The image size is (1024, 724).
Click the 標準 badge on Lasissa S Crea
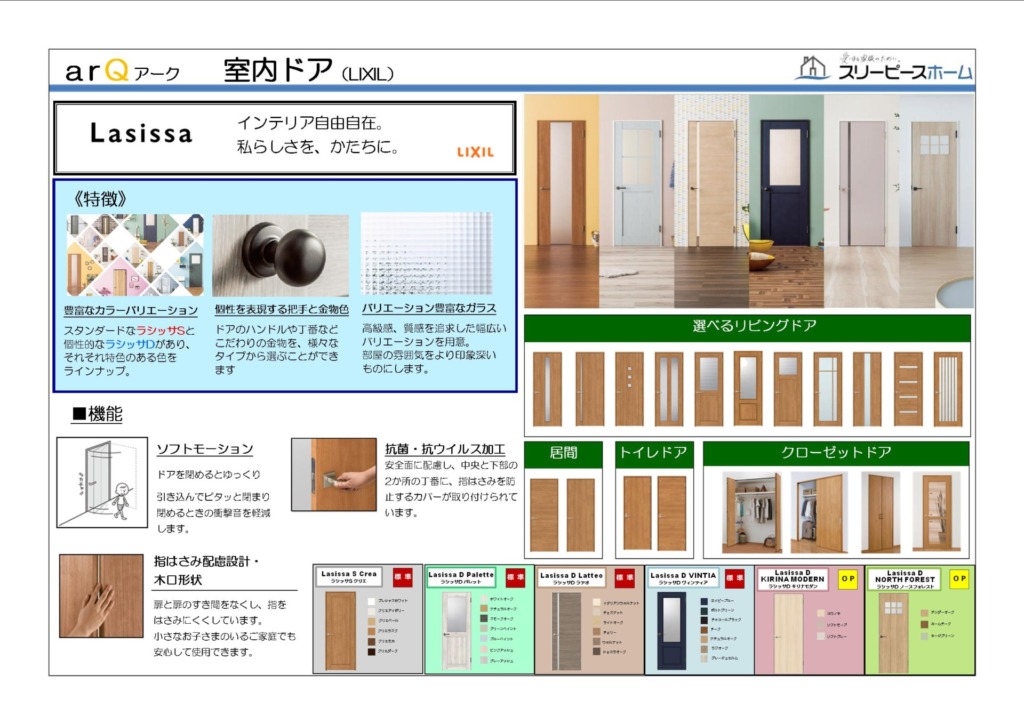pyautogui.click(x=402, y=577)
